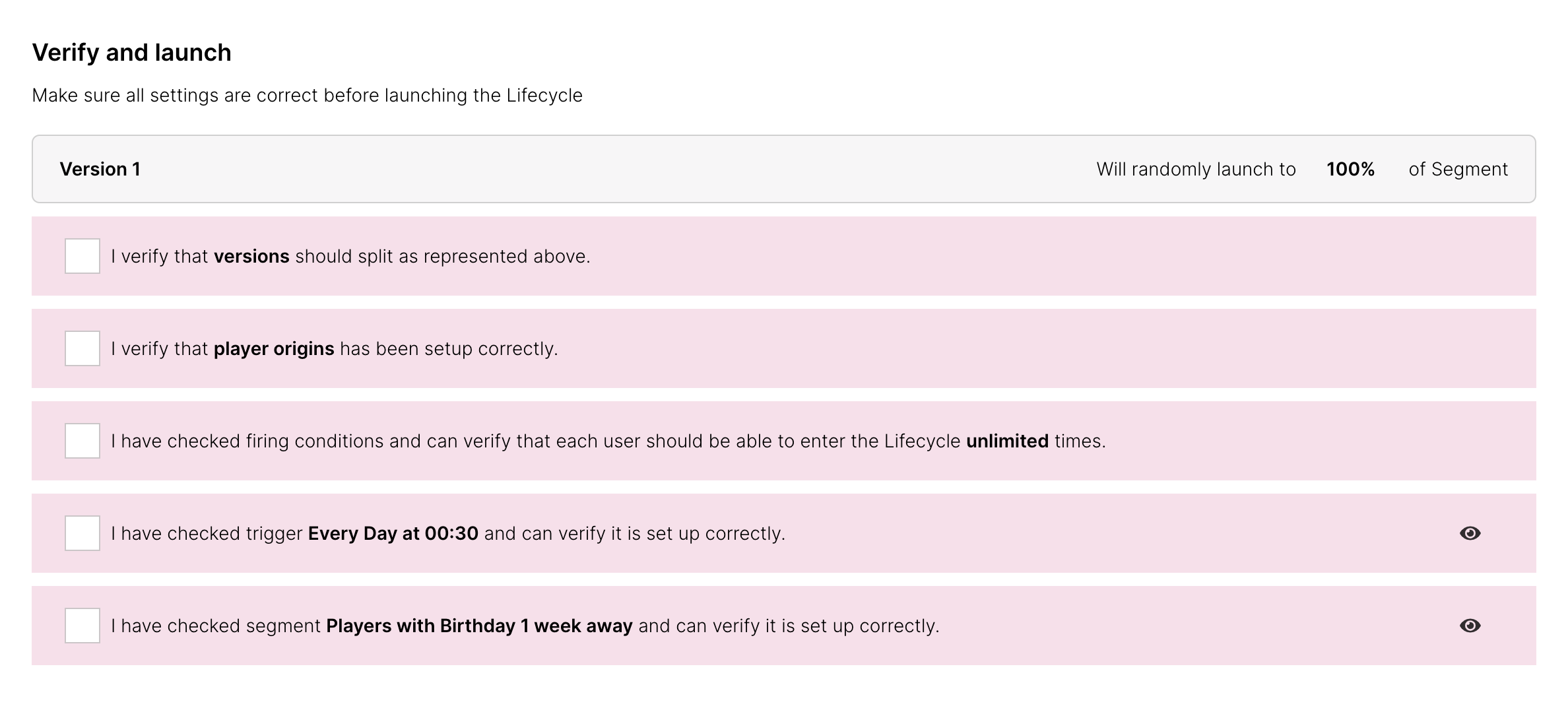Click the bold 'versions' word
Image resolution: width=1568 pixels, height=714 pixels.
251,257
